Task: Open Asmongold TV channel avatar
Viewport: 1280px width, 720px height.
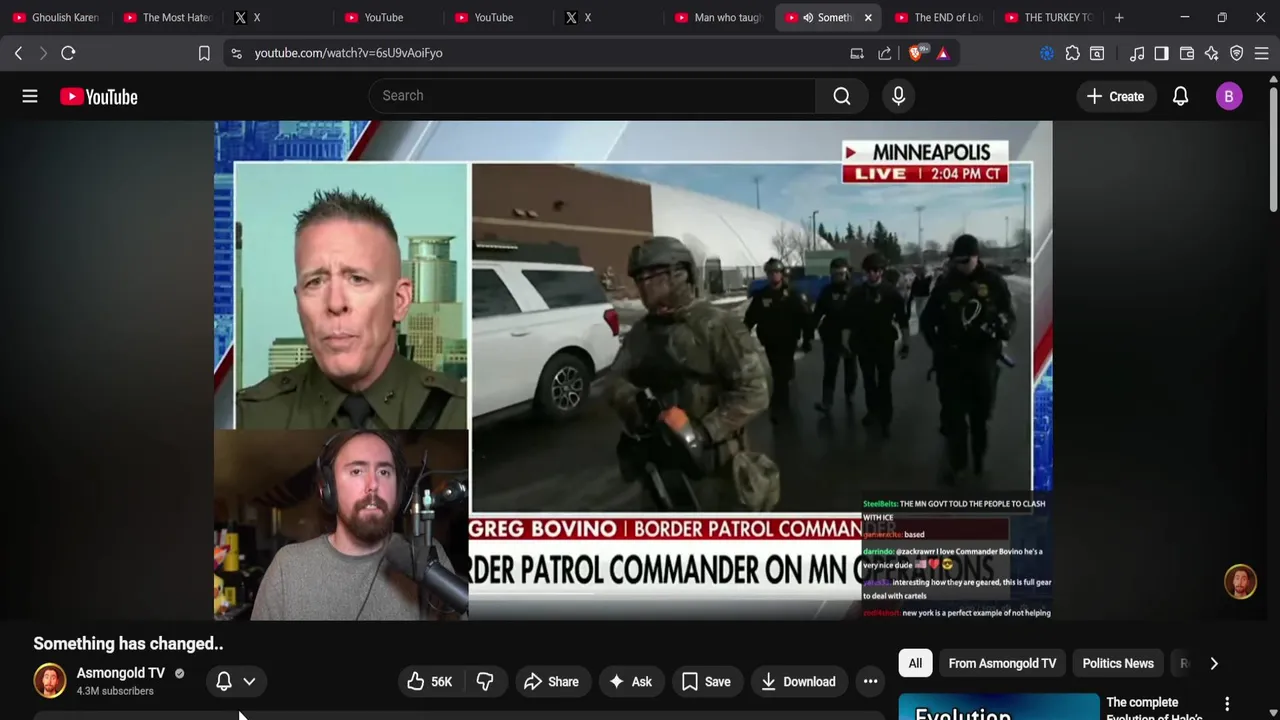Action: click(50, 680)
